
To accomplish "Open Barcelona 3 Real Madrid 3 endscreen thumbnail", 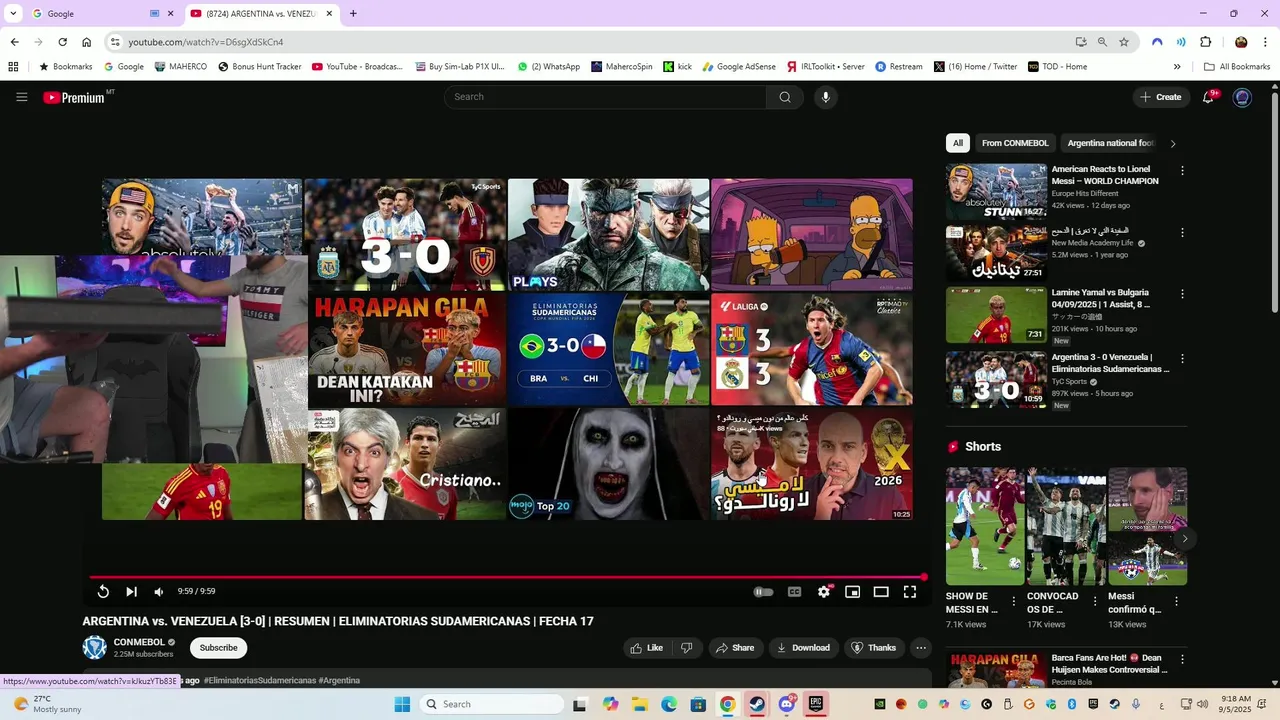I will tap(812, 349).
